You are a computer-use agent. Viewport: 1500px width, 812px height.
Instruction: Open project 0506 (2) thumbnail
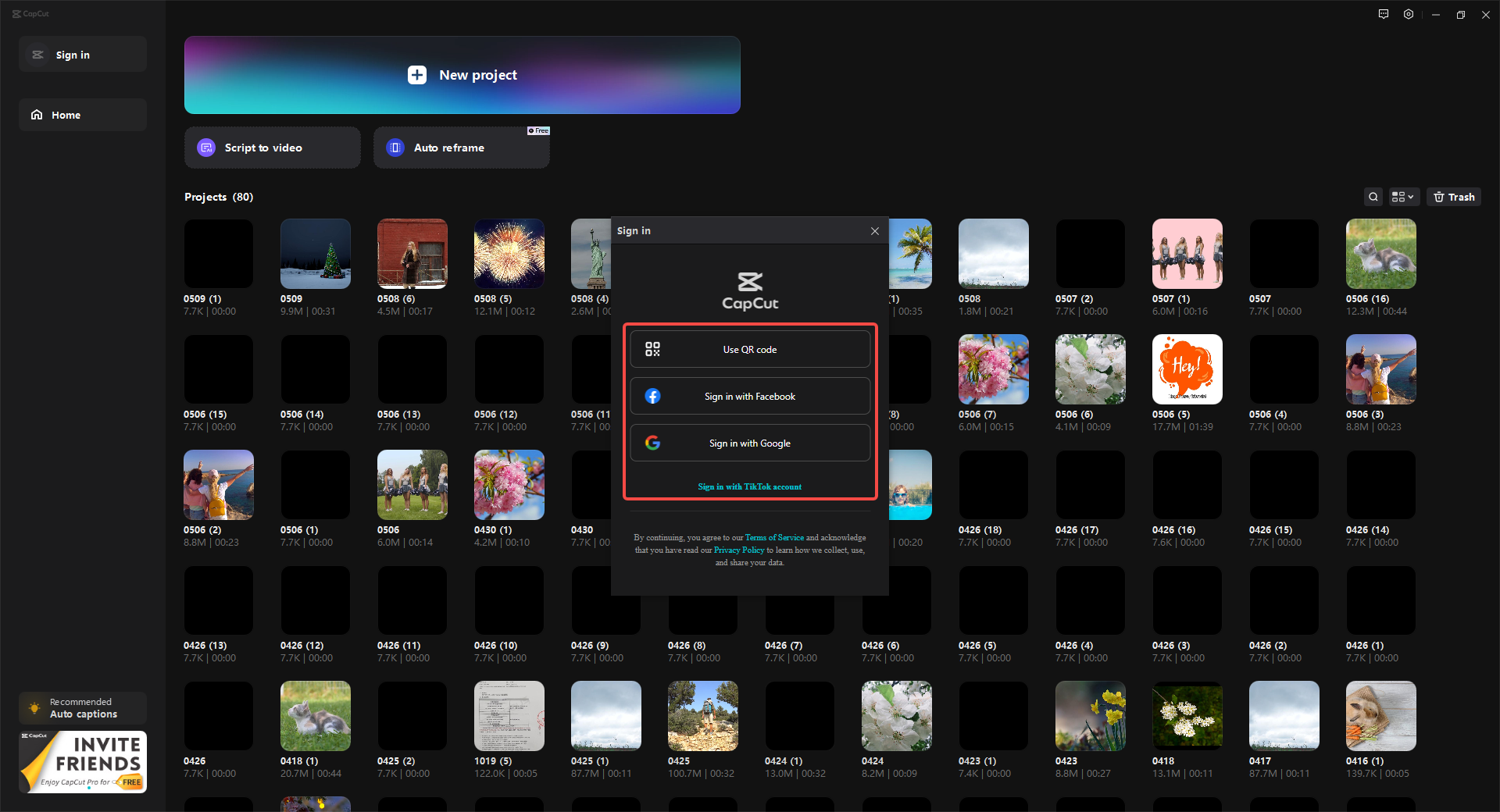219,485
